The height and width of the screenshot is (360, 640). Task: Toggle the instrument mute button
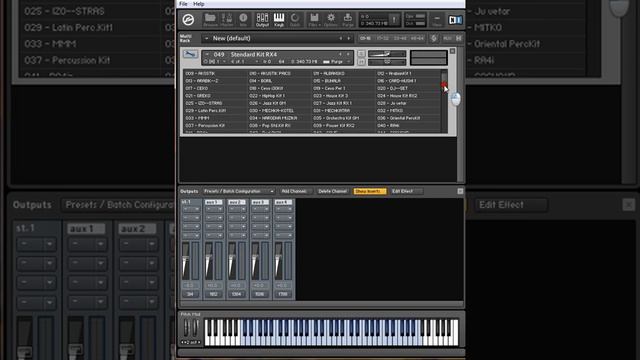[361, 62]
